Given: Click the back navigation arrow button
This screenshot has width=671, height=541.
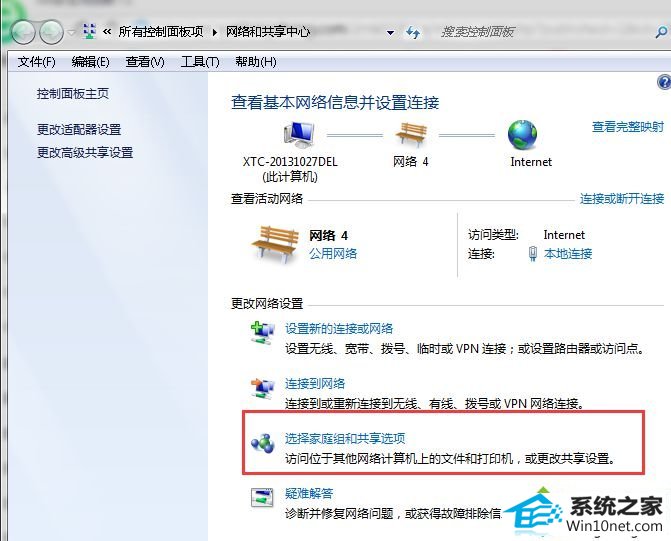Looking at the screenshot, I should coord(22,32).
